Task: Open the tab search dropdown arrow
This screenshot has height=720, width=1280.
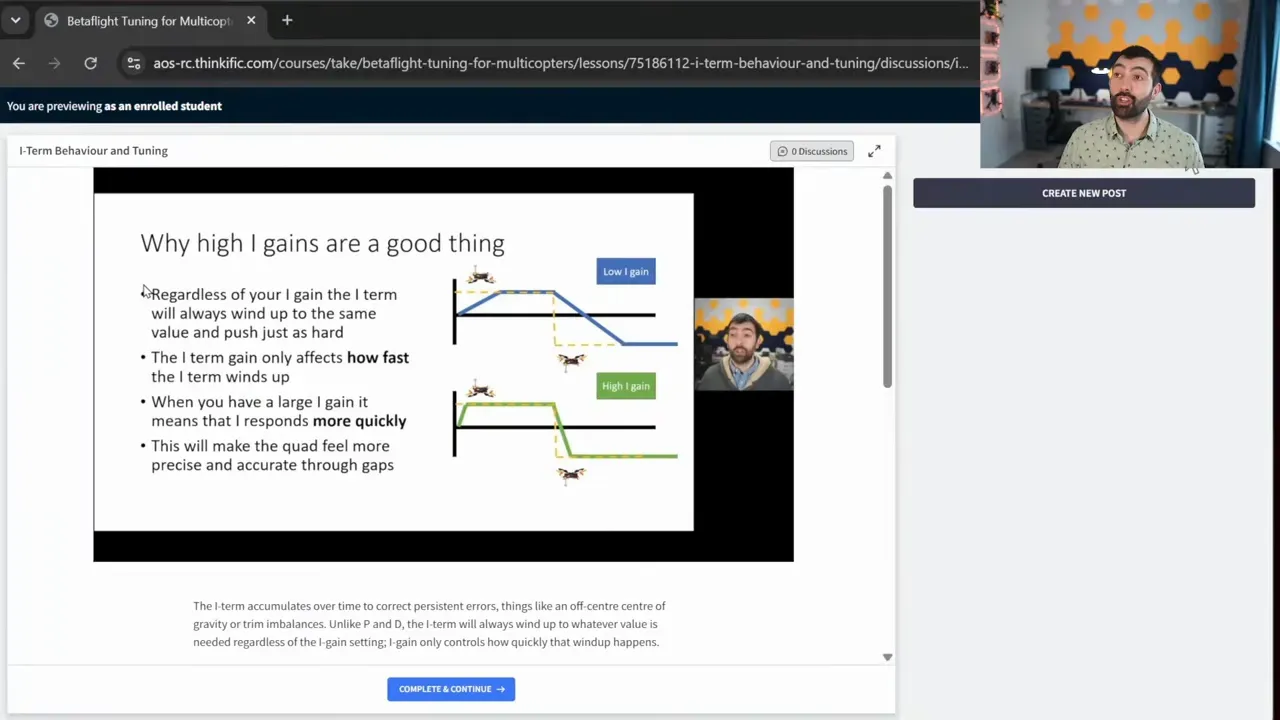Action: 15,20
